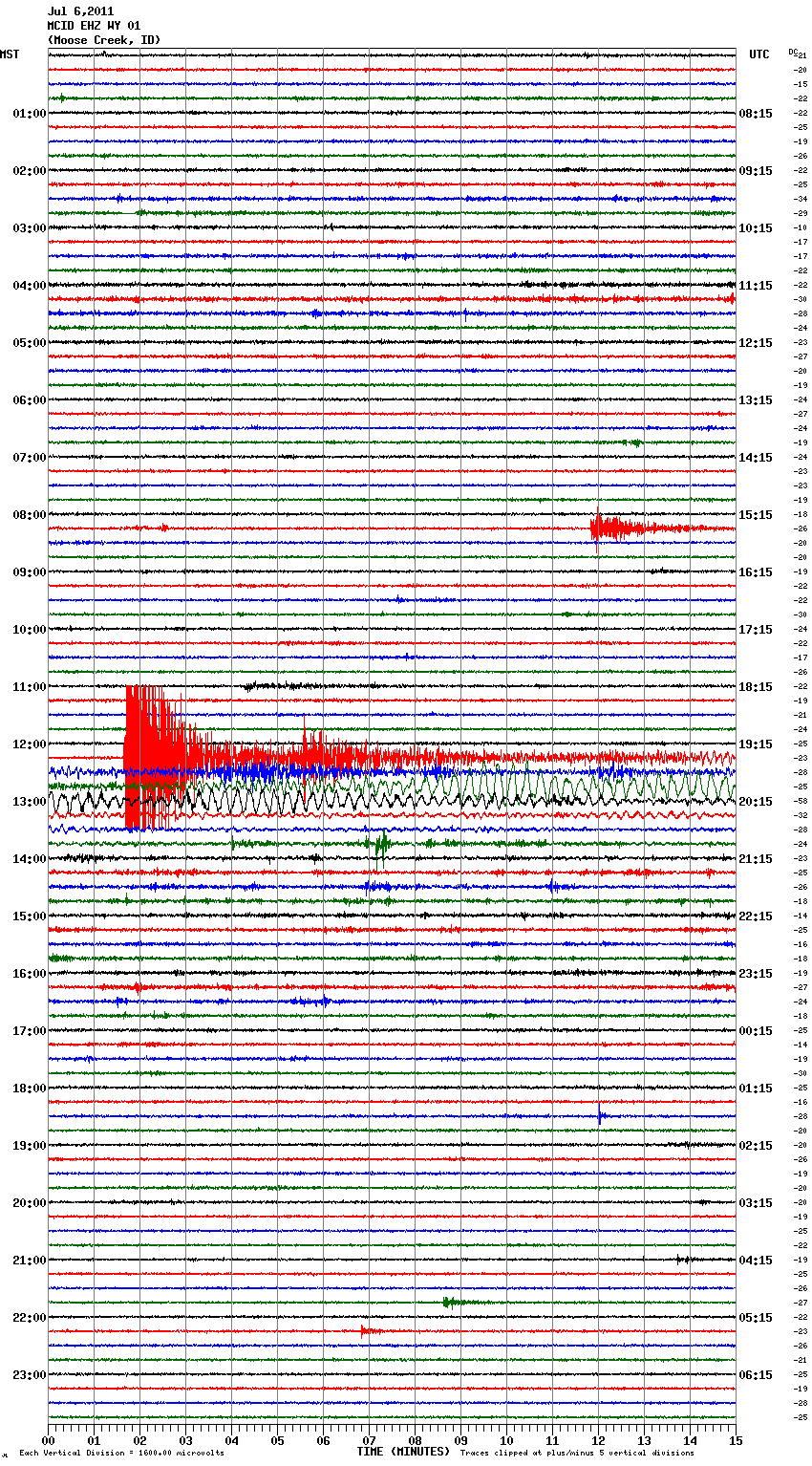Click the date heading Jul 6, 2011
This screenshot has width=812, height=1466.
point(80,12)
